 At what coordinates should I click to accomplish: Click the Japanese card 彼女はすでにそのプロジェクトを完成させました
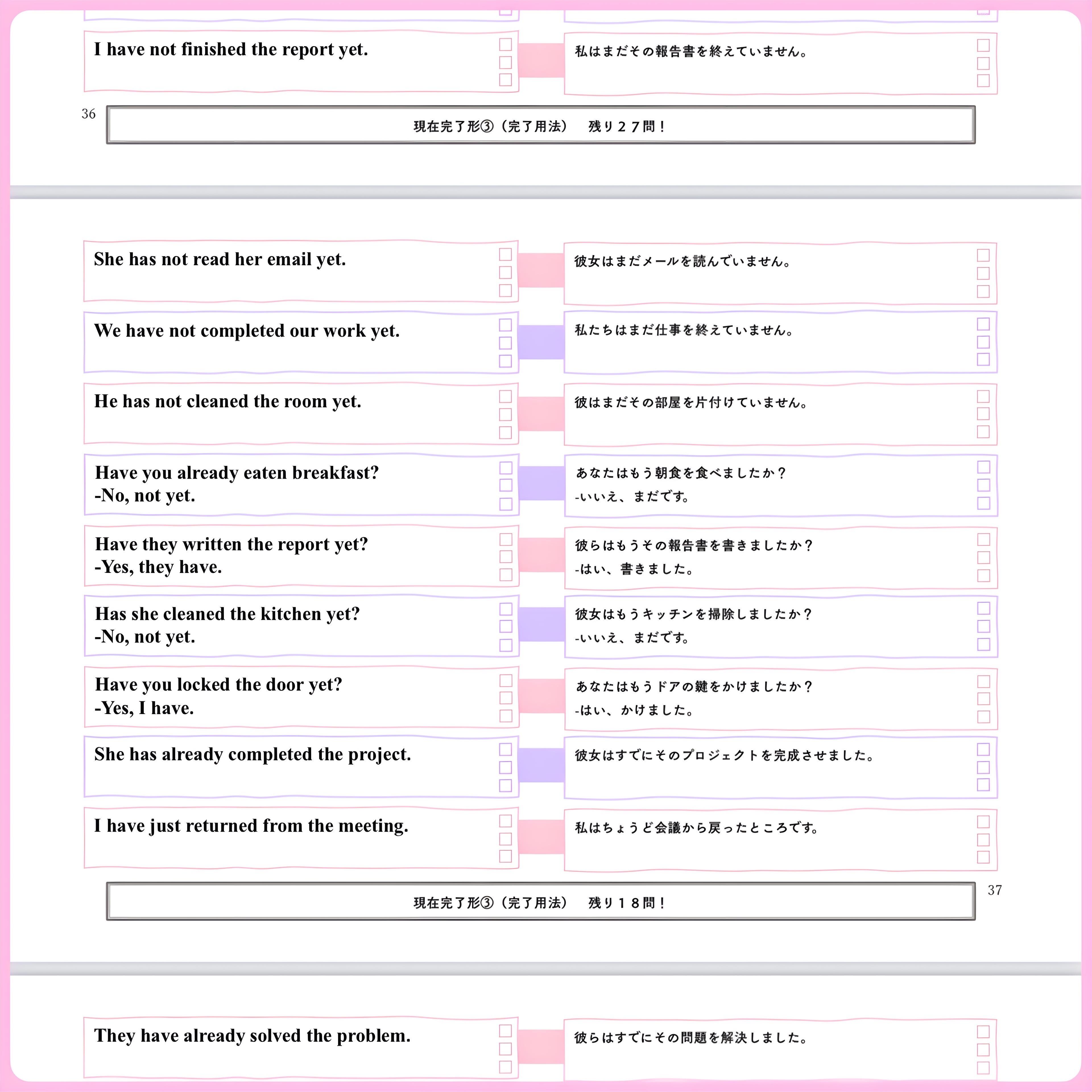pyautogui.click(x=780, y=768)
